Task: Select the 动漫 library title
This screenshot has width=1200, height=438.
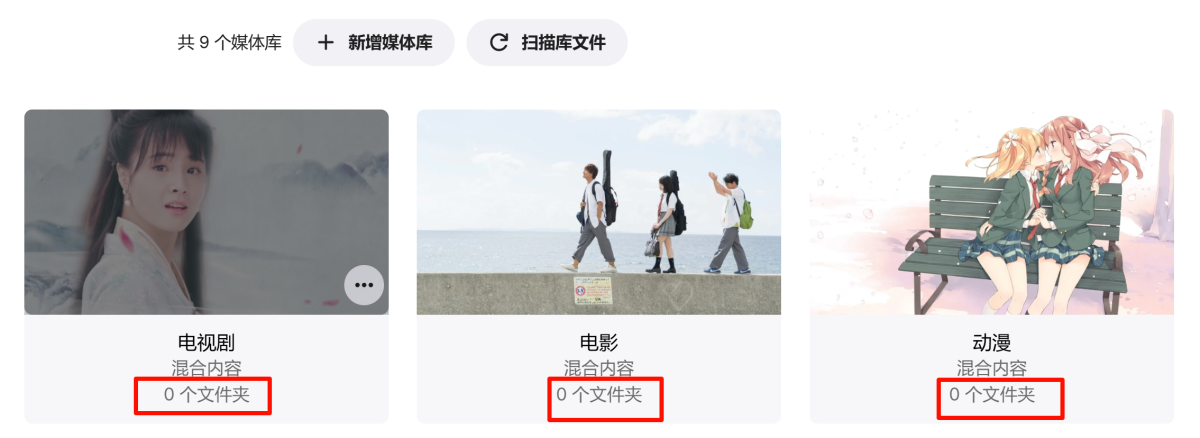Action: pos(992,344)
